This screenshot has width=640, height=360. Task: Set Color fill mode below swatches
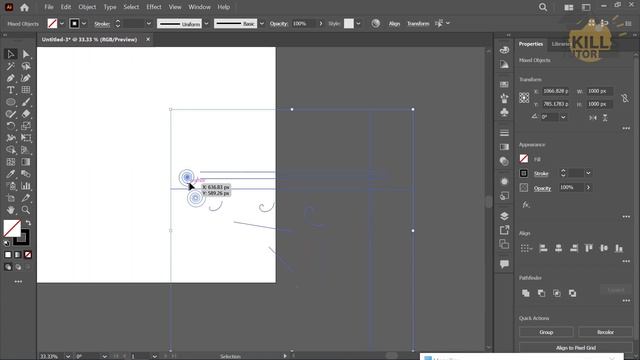coord(8,255)
